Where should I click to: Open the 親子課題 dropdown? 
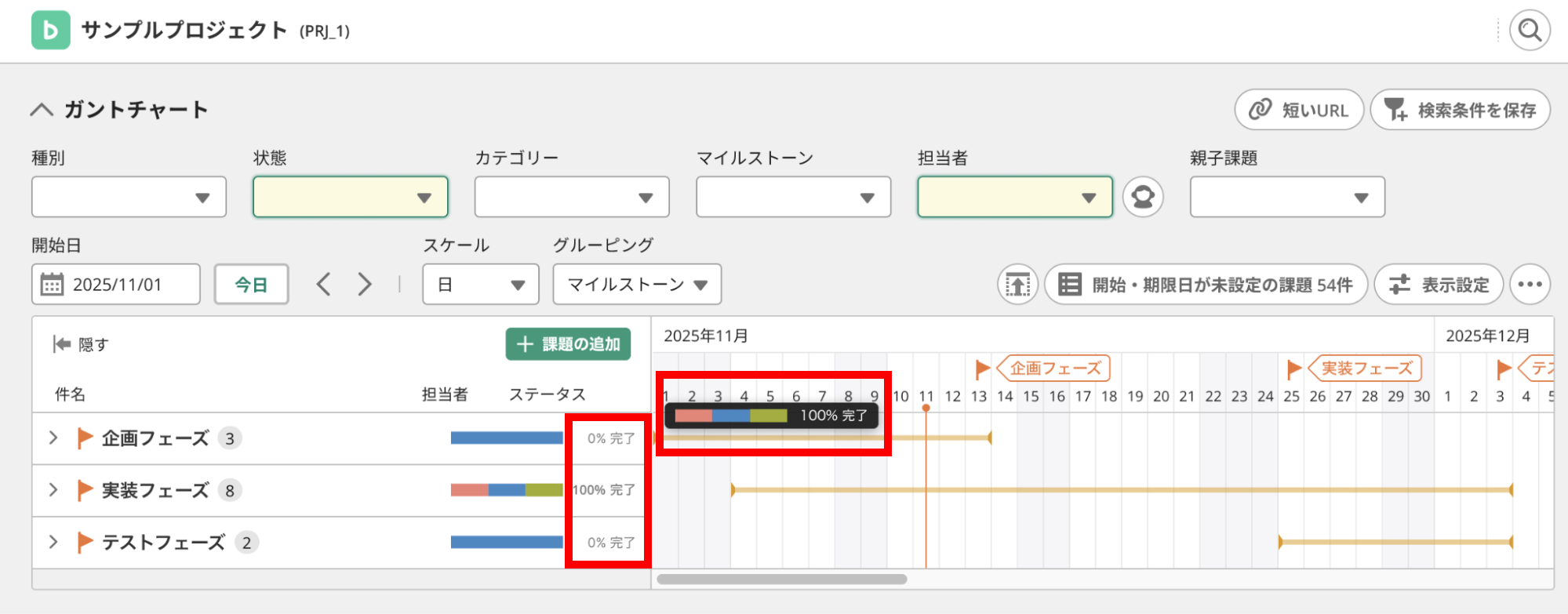pyautogui.click(x=1287, y=197)
